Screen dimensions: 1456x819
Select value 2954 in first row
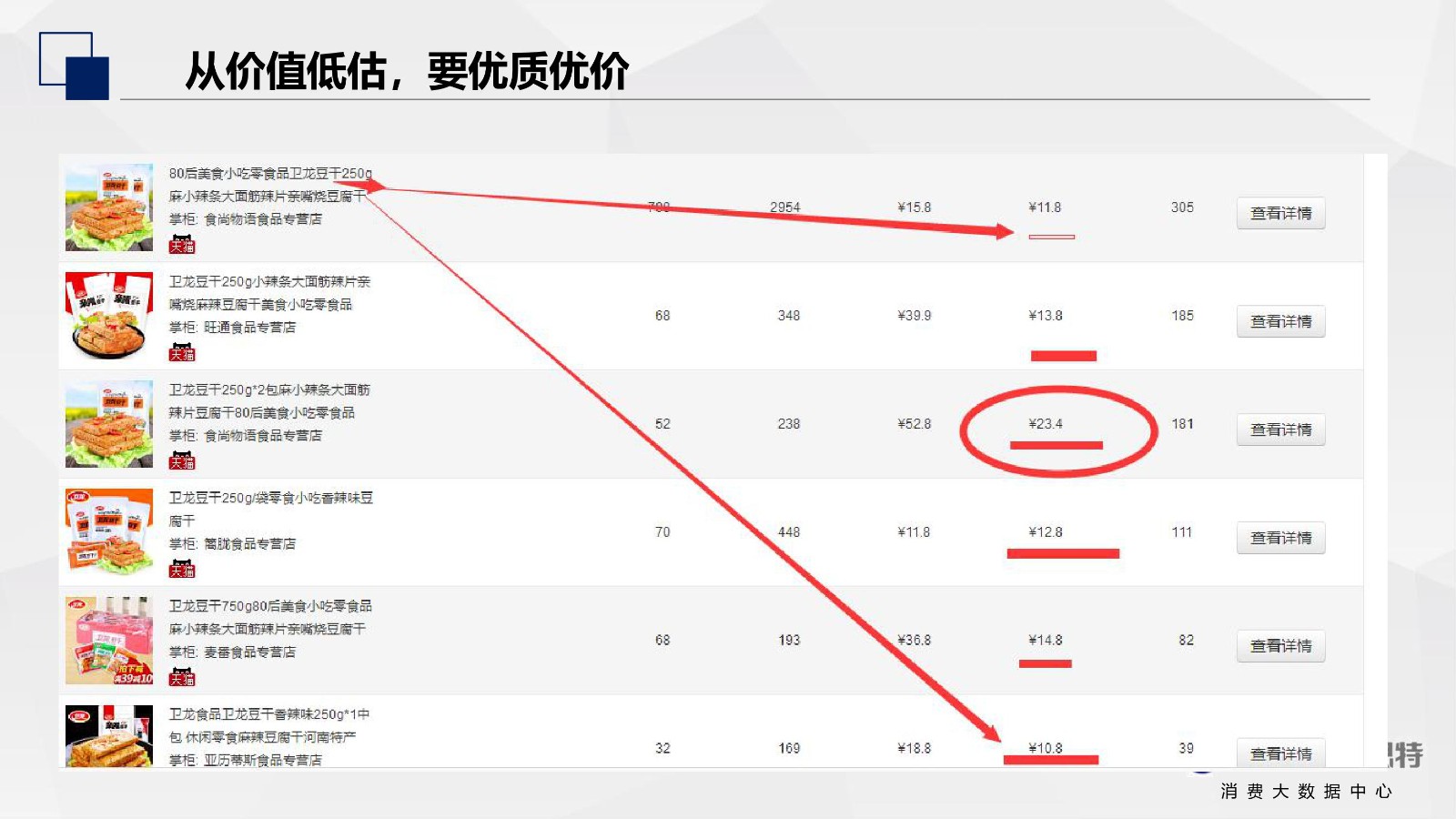click(785, 207)
